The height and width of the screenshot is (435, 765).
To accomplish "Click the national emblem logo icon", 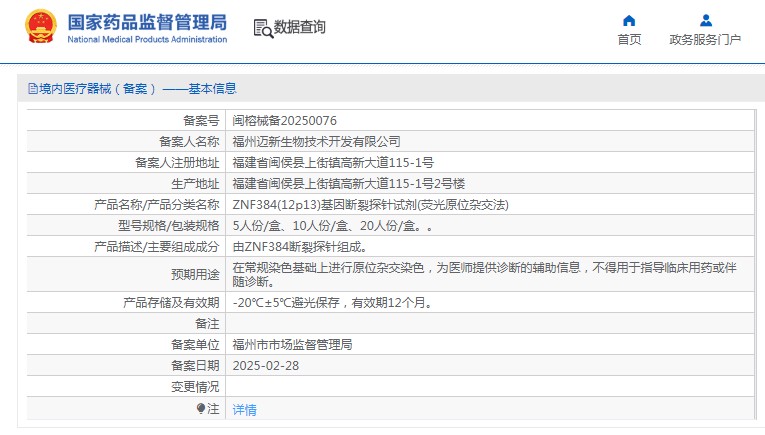I will coord(41,27).
